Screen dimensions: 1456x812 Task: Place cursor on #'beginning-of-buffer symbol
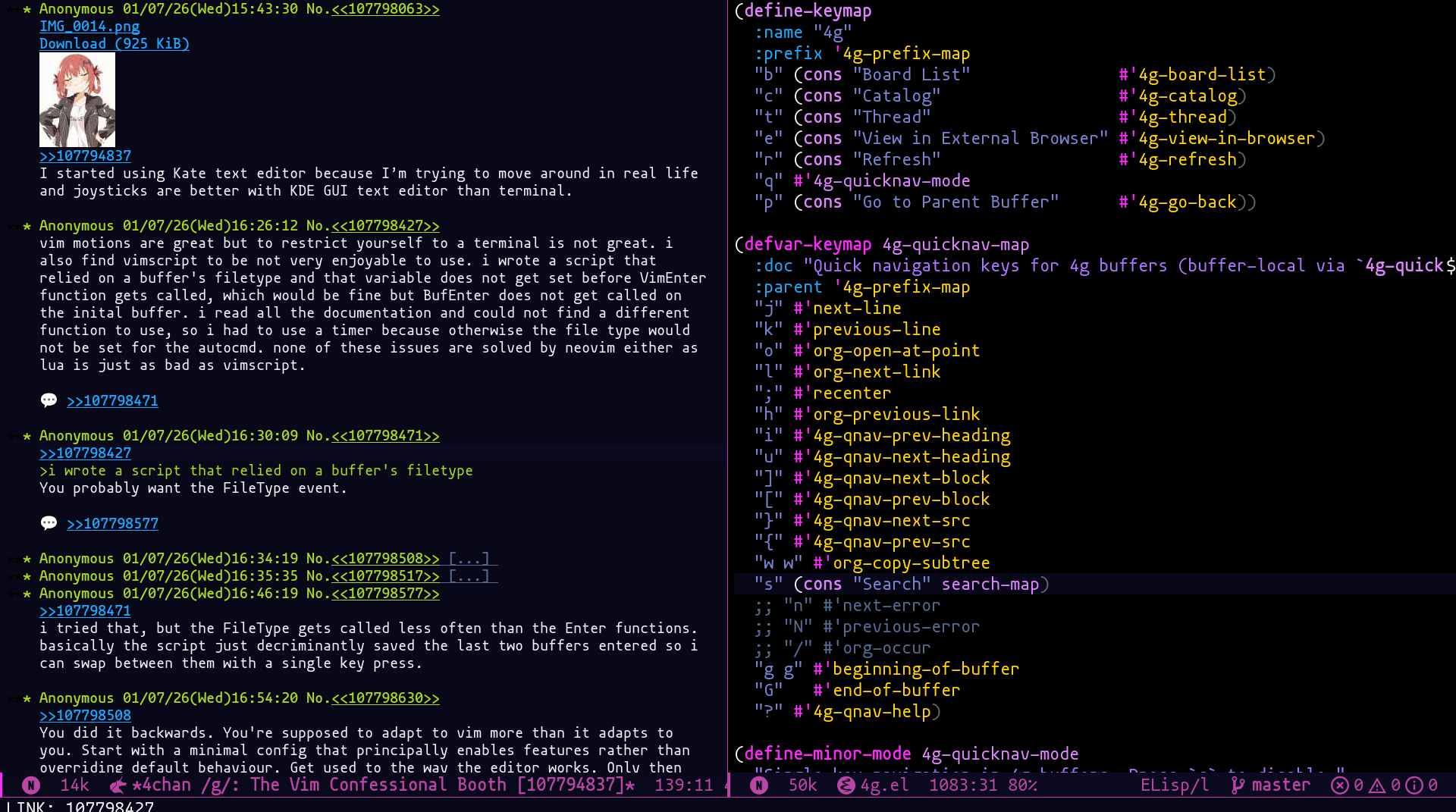coord(916,669)
